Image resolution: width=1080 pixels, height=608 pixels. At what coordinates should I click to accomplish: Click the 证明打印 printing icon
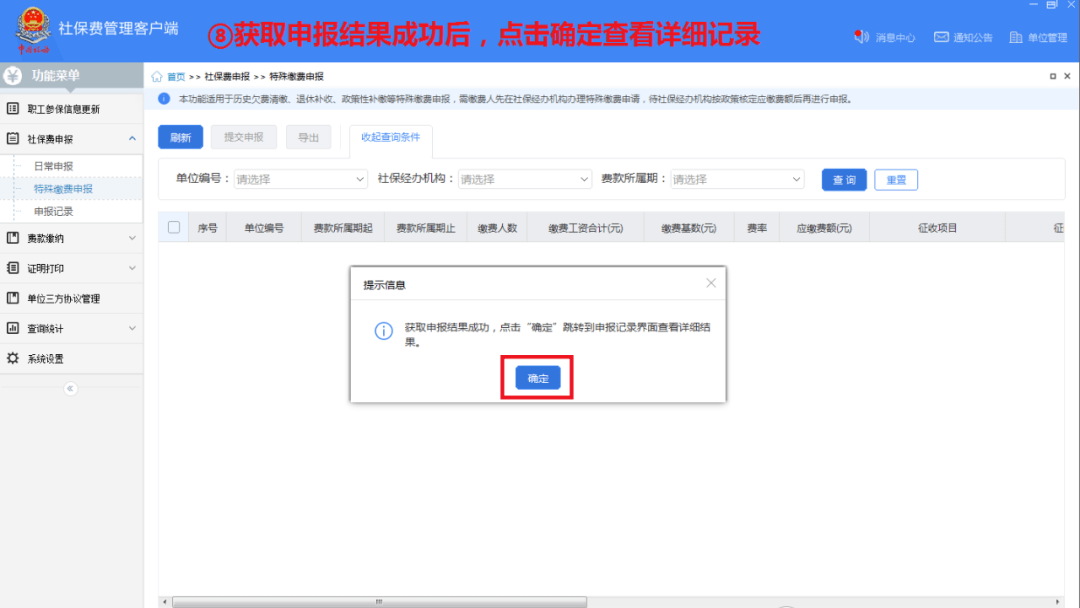(x=14, y=268)
